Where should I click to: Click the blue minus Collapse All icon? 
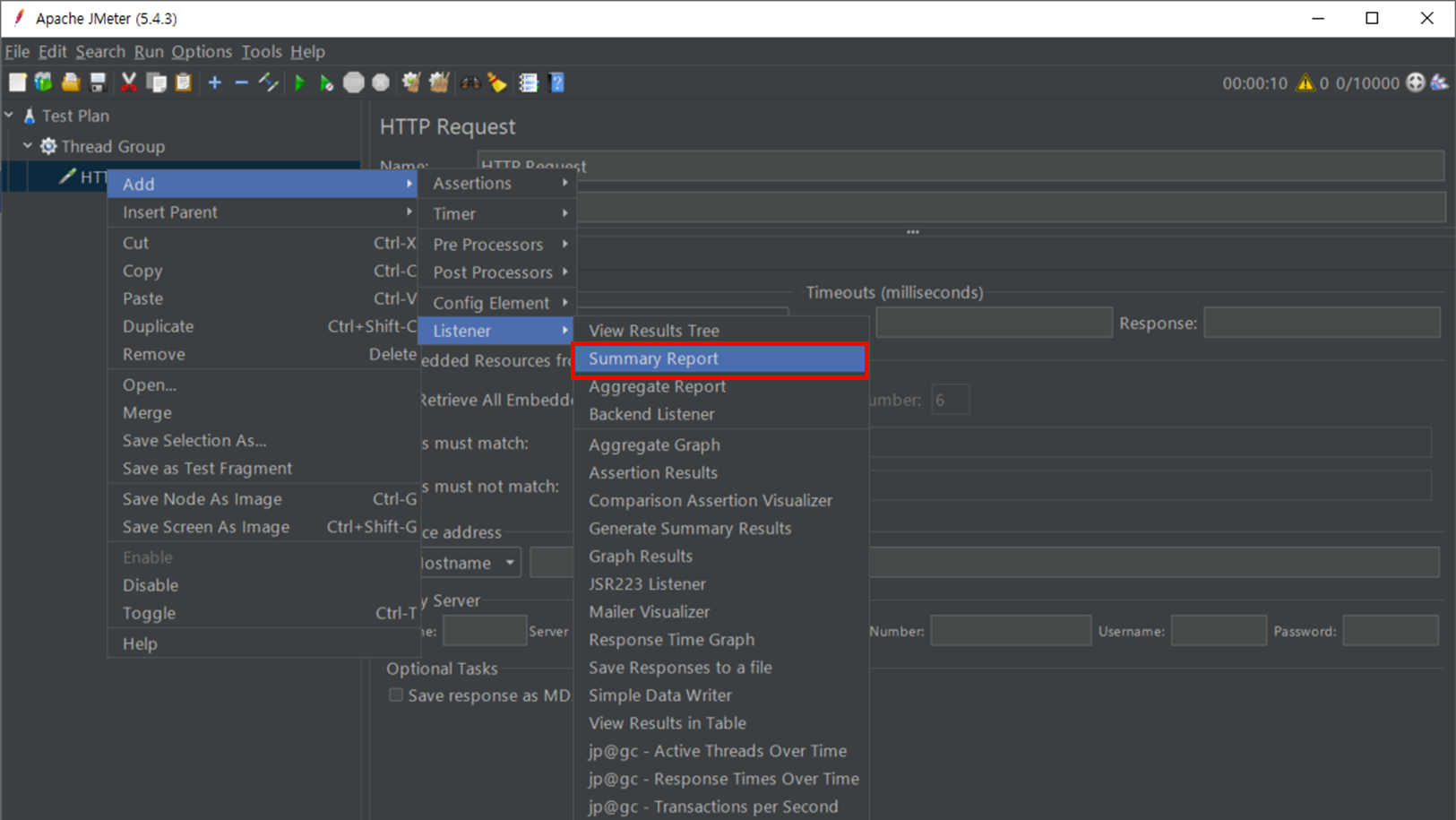[x=241, y=82]
